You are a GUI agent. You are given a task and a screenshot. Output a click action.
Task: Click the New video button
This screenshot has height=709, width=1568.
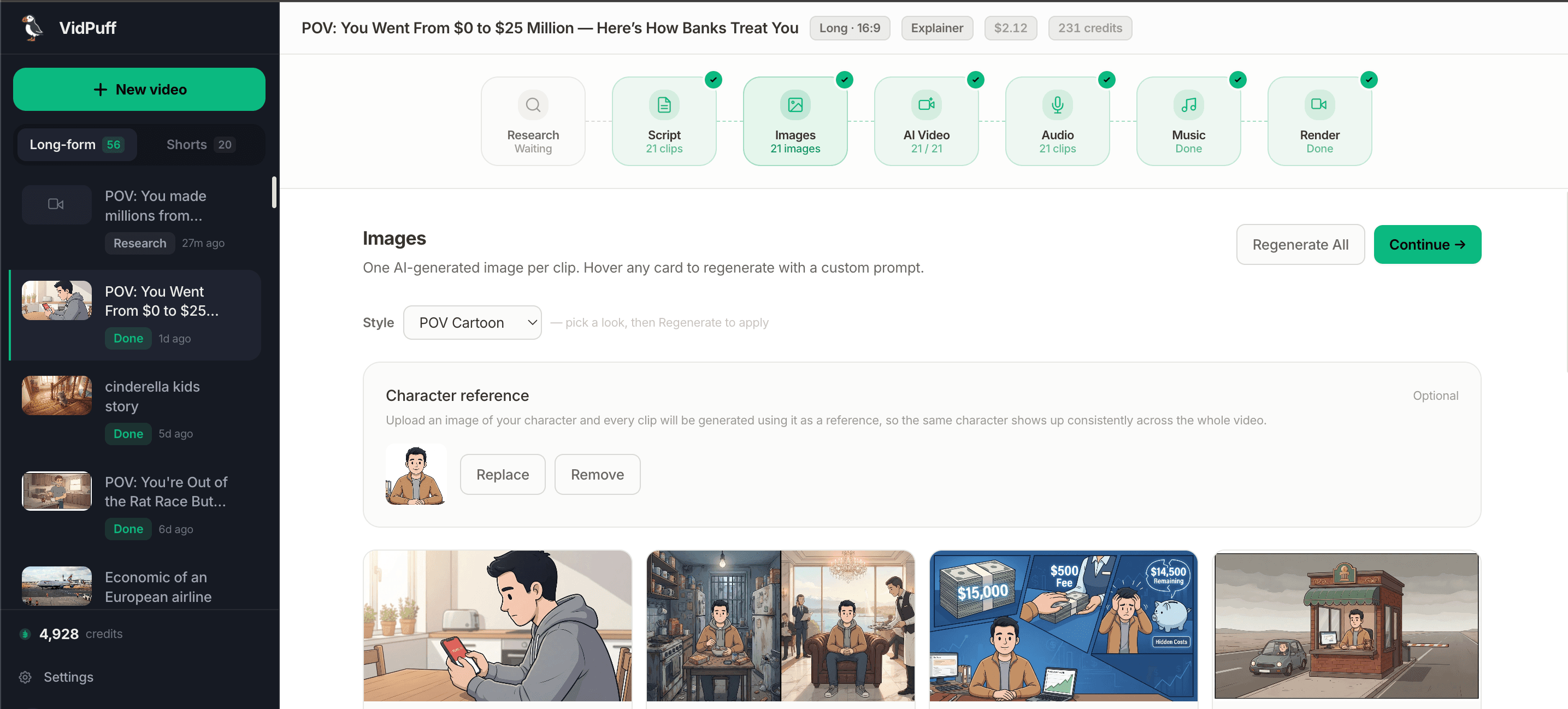(139, 90)
